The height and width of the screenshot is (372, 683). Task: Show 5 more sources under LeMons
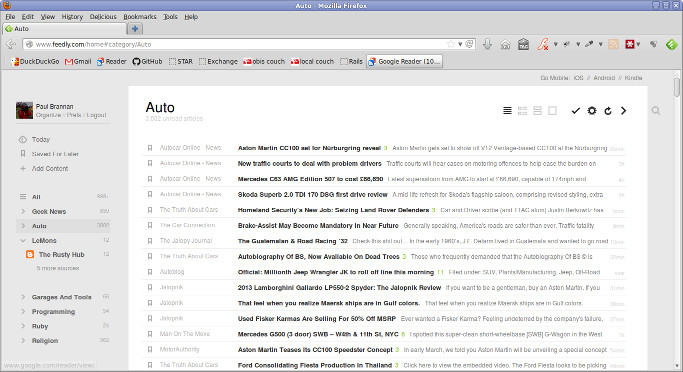coord(58,268)
